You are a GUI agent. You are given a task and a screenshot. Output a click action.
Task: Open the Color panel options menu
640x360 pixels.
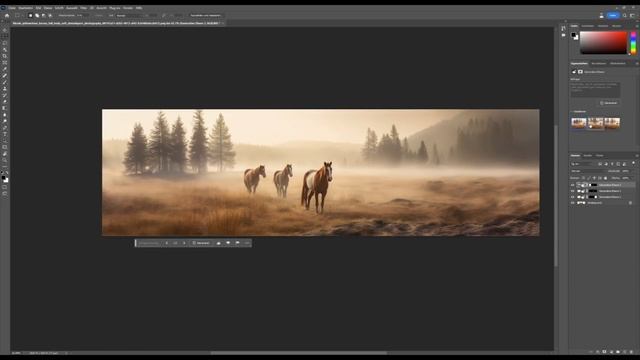637,26
